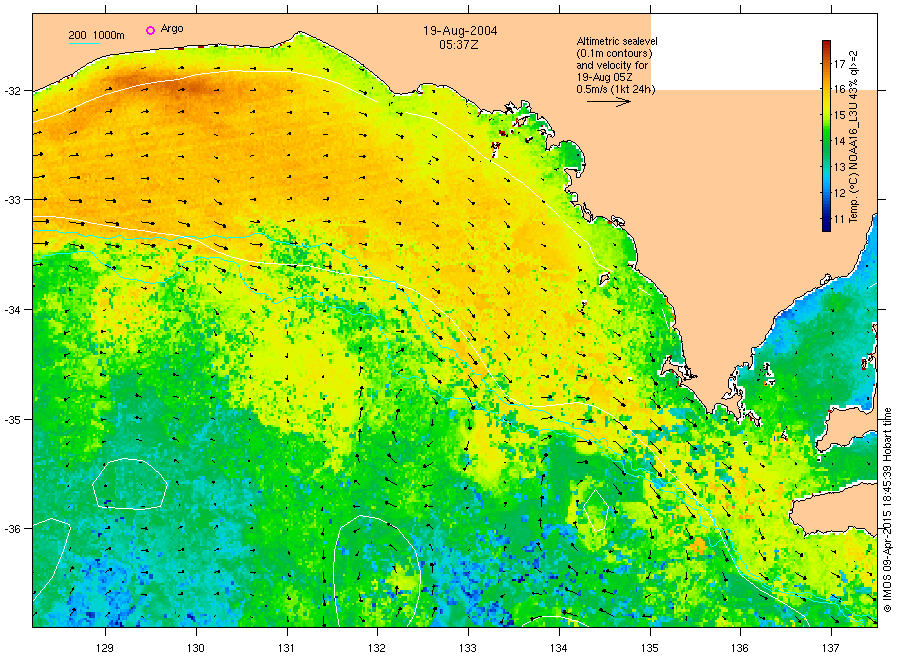
Task: Click the '14' tick on temperature color bar
Action: tap(839, 141)
